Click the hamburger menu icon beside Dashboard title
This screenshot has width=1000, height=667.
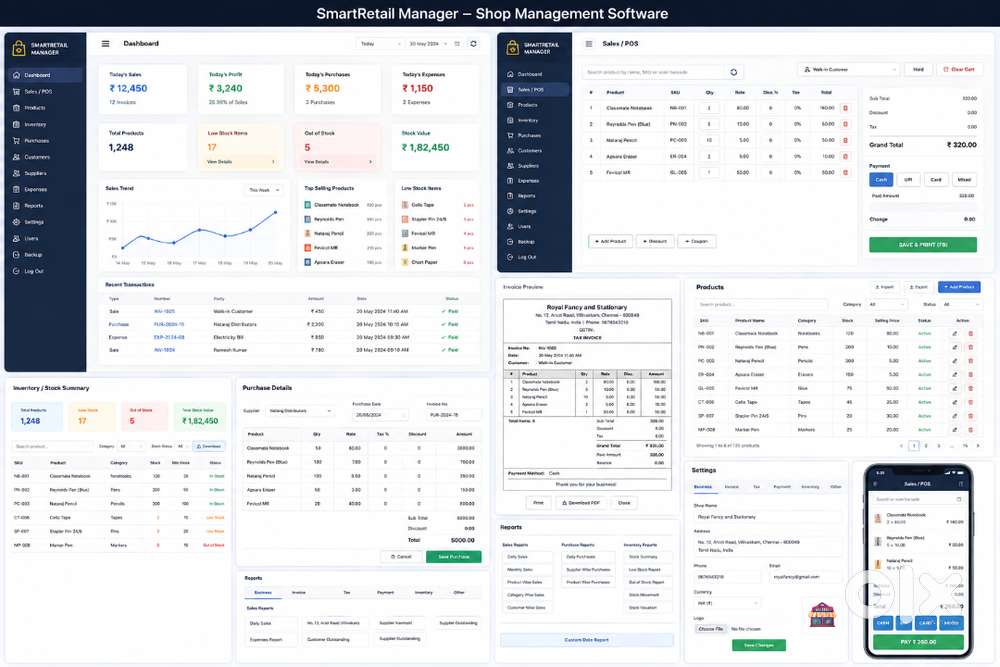[105, 44]
